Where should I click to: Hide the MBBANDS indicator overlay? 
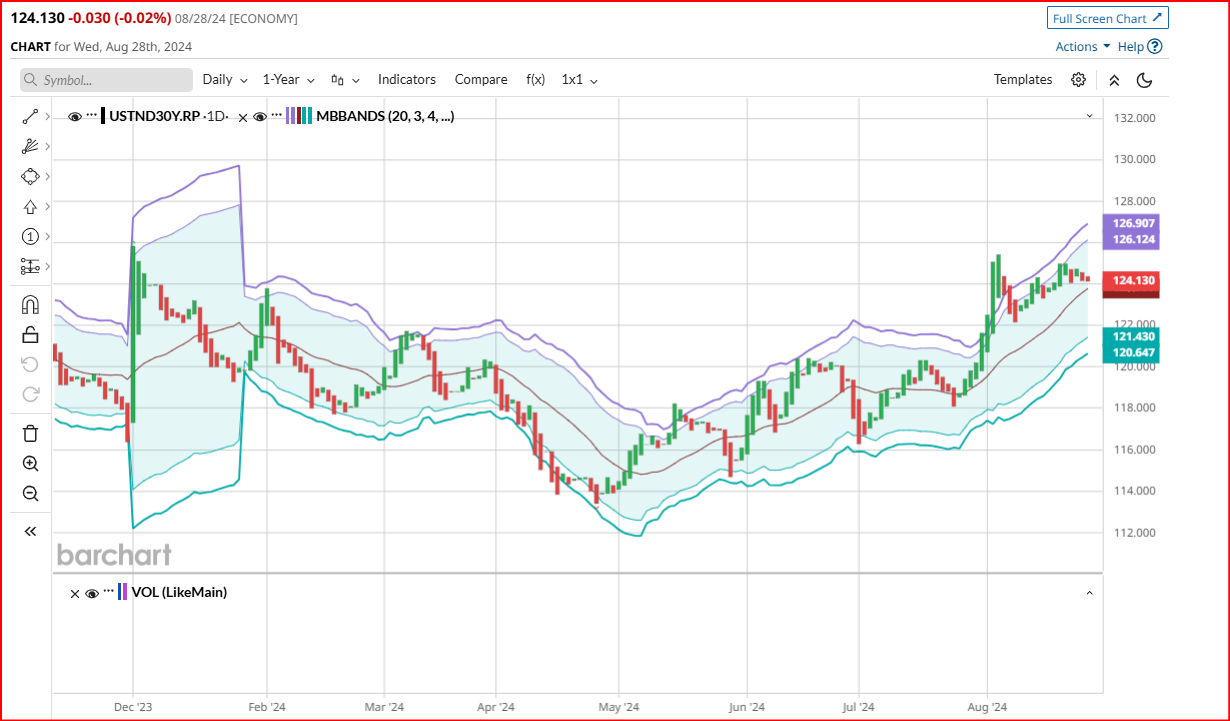260,116
